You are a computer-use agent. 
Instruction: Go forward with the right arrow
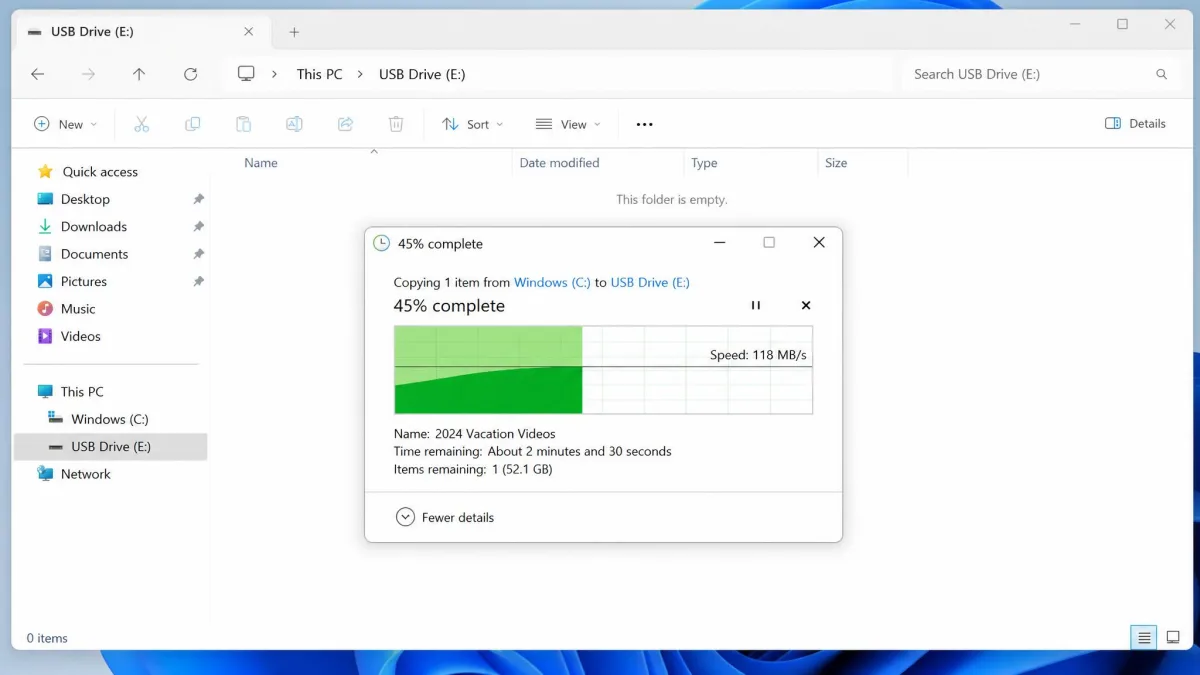tap(88, 74)
